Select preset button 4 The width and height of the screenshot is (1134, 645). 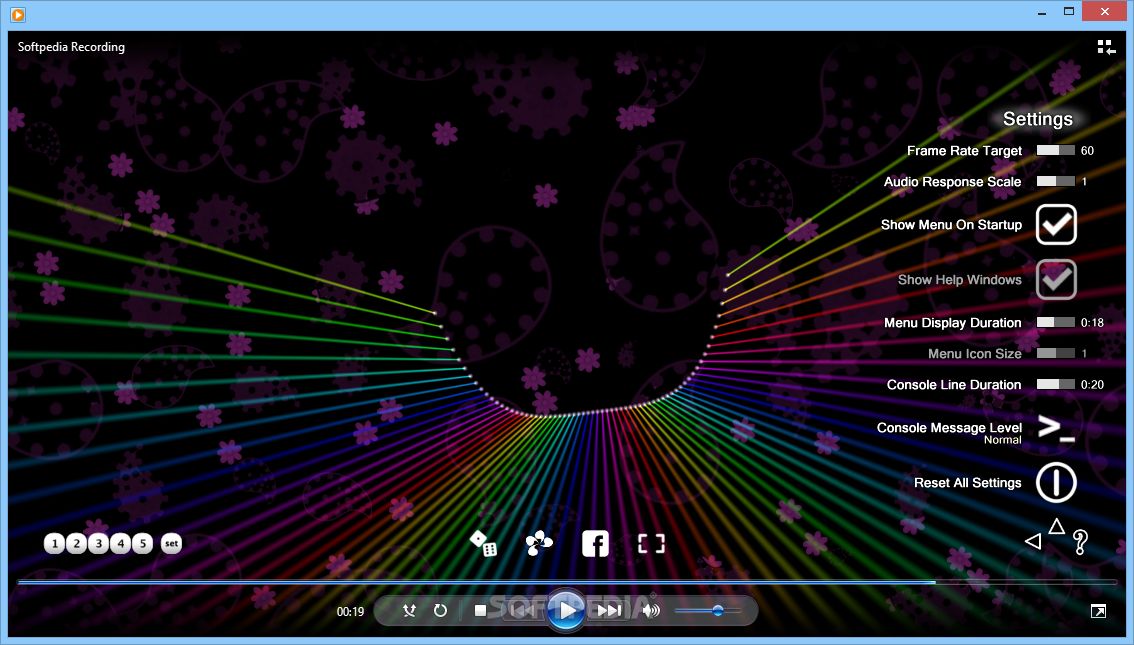pos(121,543)
